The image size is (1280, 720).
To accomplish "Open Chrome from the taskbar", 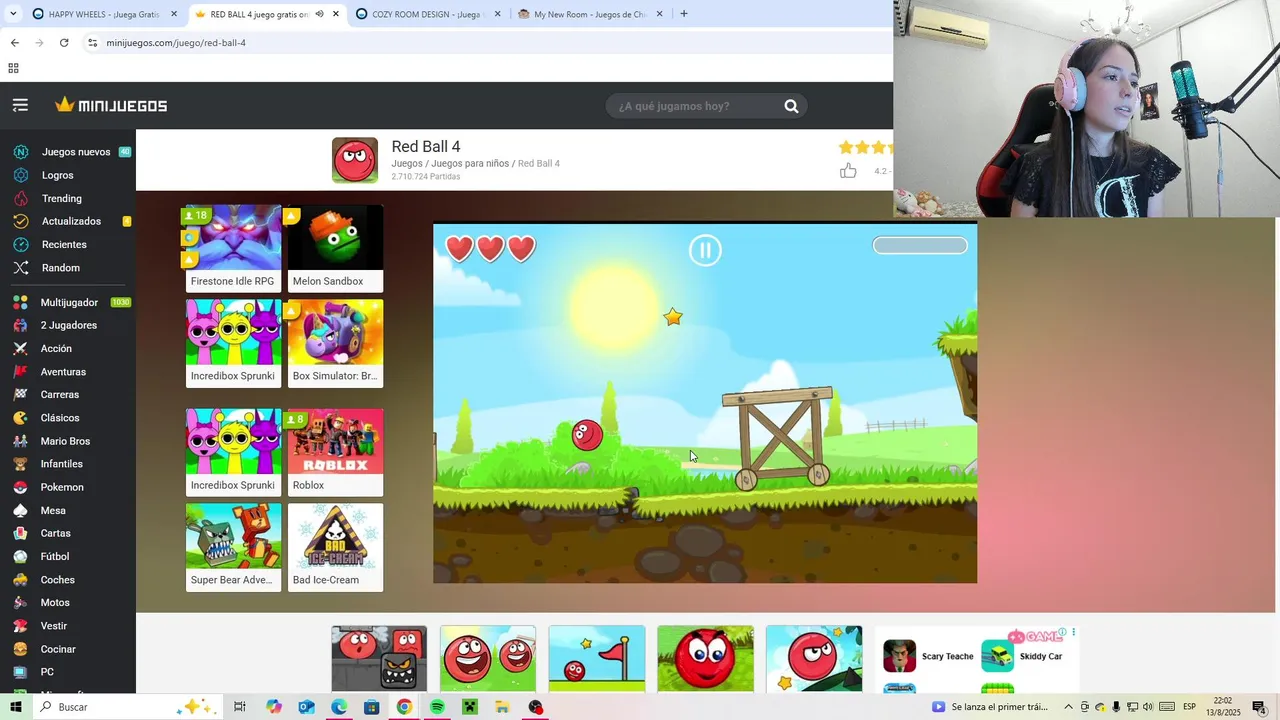I will click(404, 707).
